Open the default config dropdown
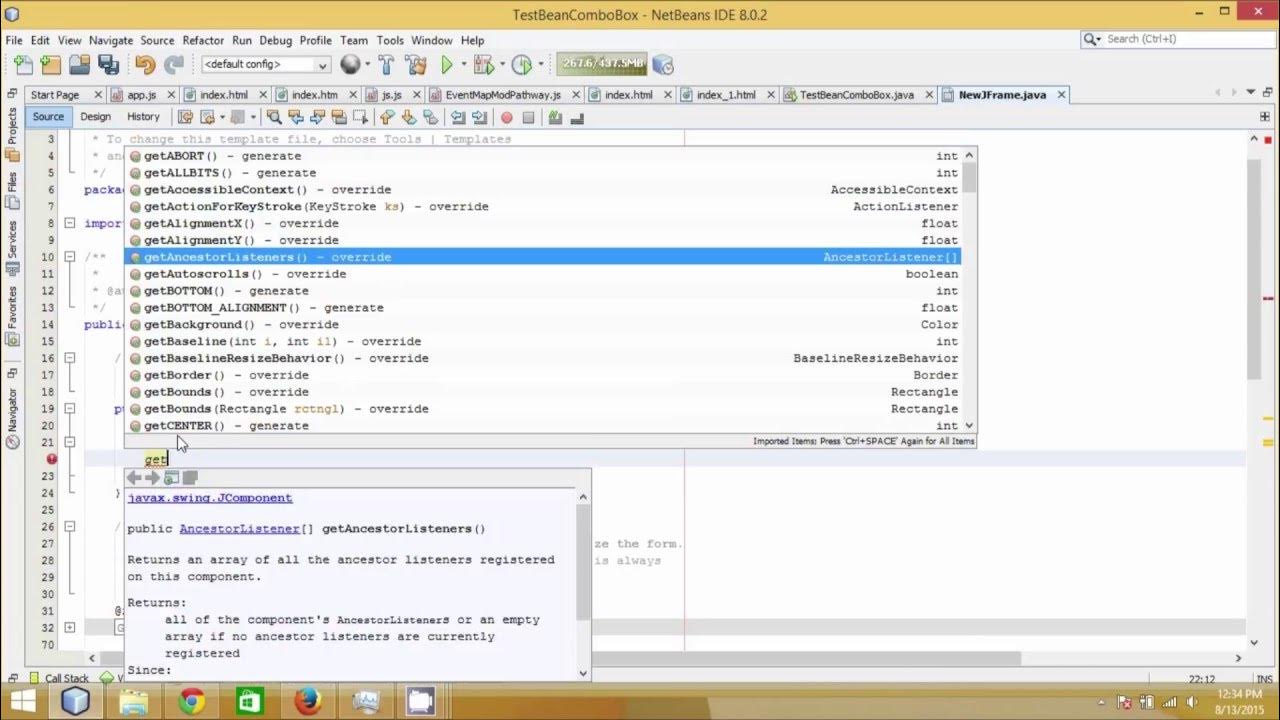This screenshot has width=1280, height=720. click(265, 65)
